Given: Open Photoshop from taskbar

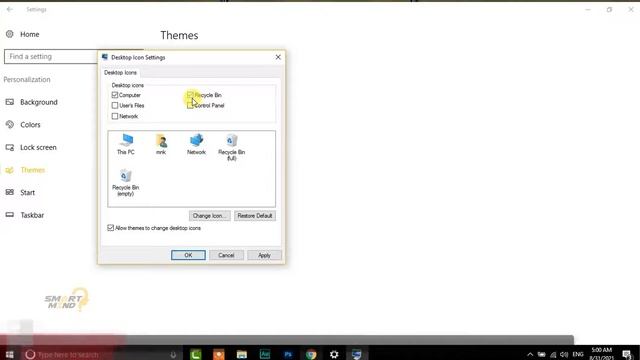Looking at the screenshot, I should point(288,354).
